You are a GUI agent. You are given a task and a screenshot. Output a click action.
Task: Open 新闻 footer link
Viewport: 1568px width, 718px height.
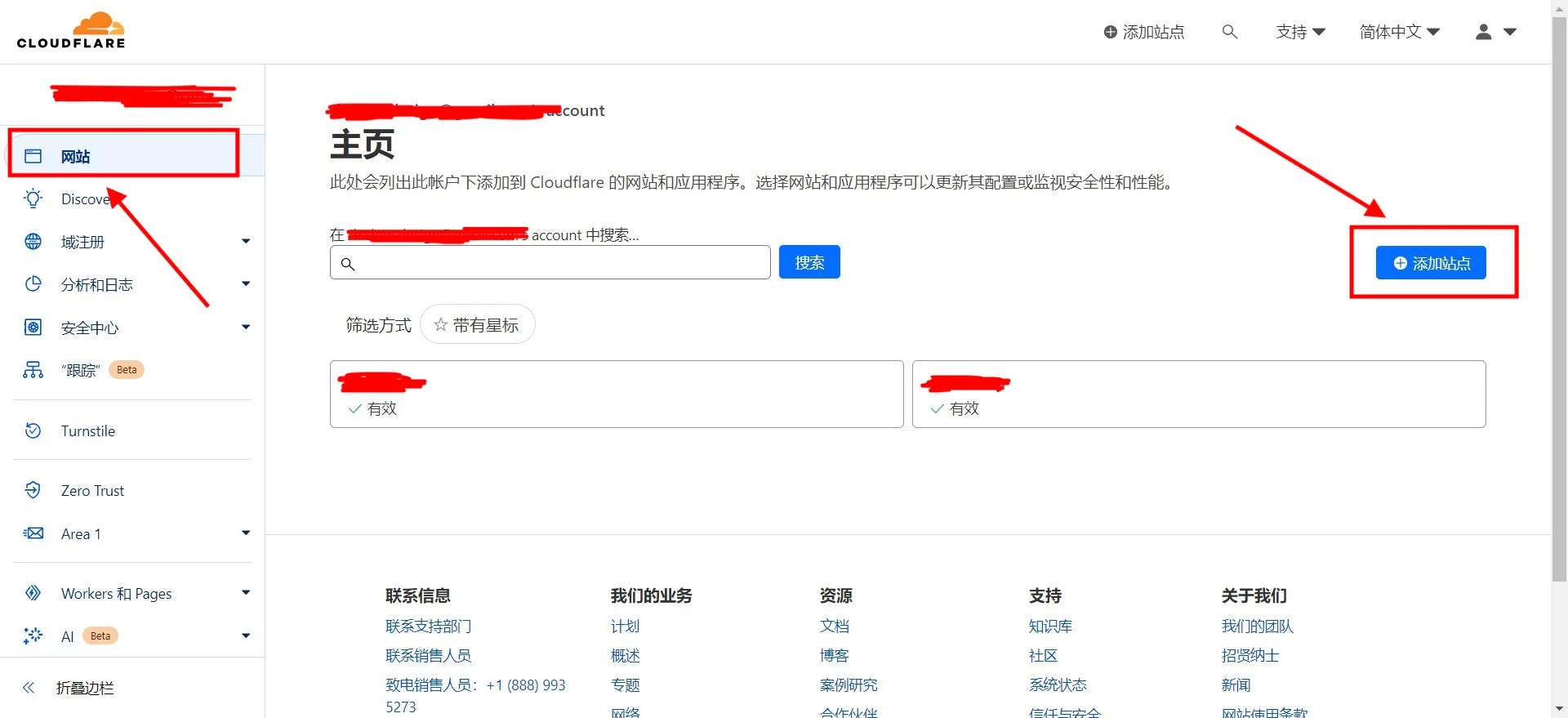coord(1236,685)
